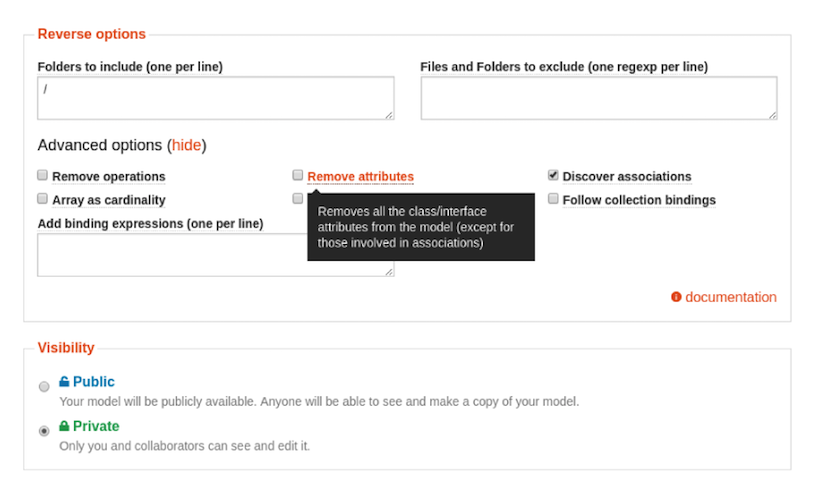The image size is (813, 500).
Task: Click resize handle of binding expressions box
Action: pyautogui.click(x=389, y=272)
